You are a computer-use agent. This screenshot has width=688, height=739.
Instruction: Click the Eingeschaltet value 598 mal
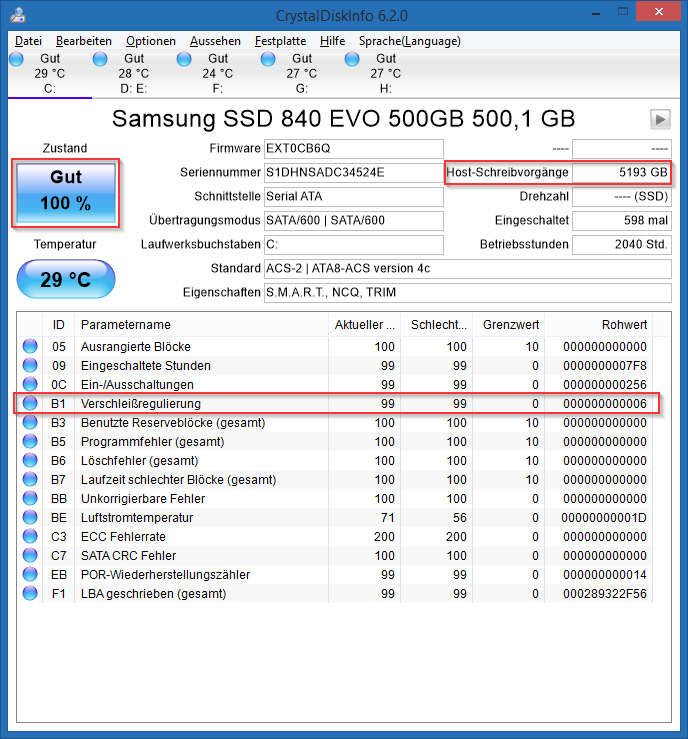(x=622, y=221)
